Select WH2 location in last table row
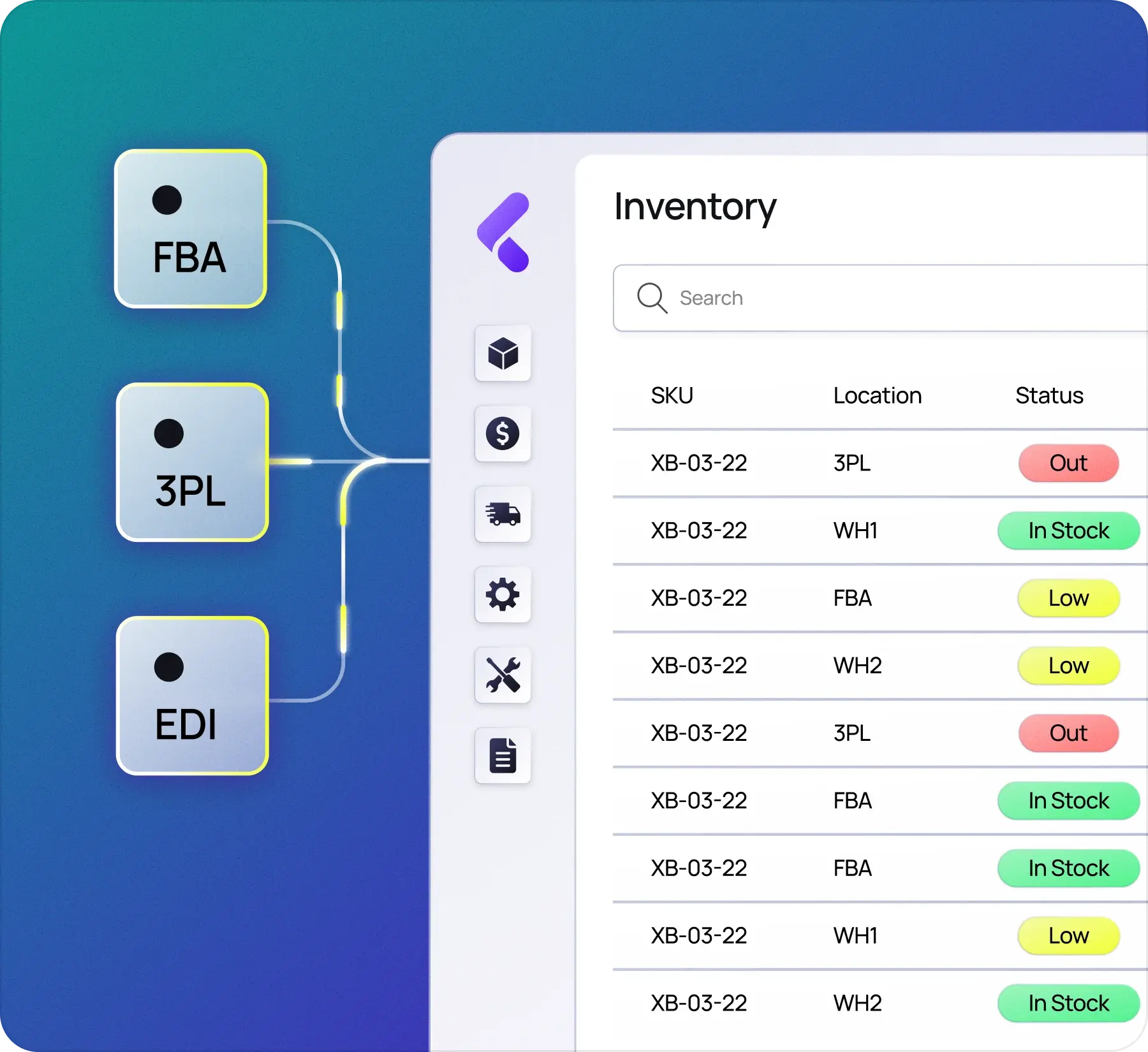 (x=857, y=1004)
